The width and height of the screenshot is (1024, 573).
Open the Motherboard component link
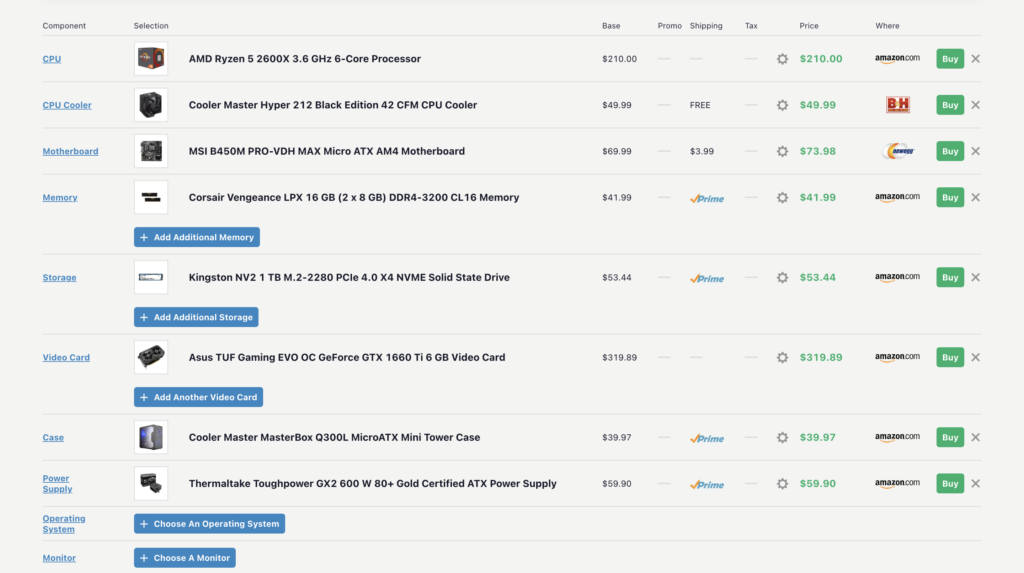71,151
